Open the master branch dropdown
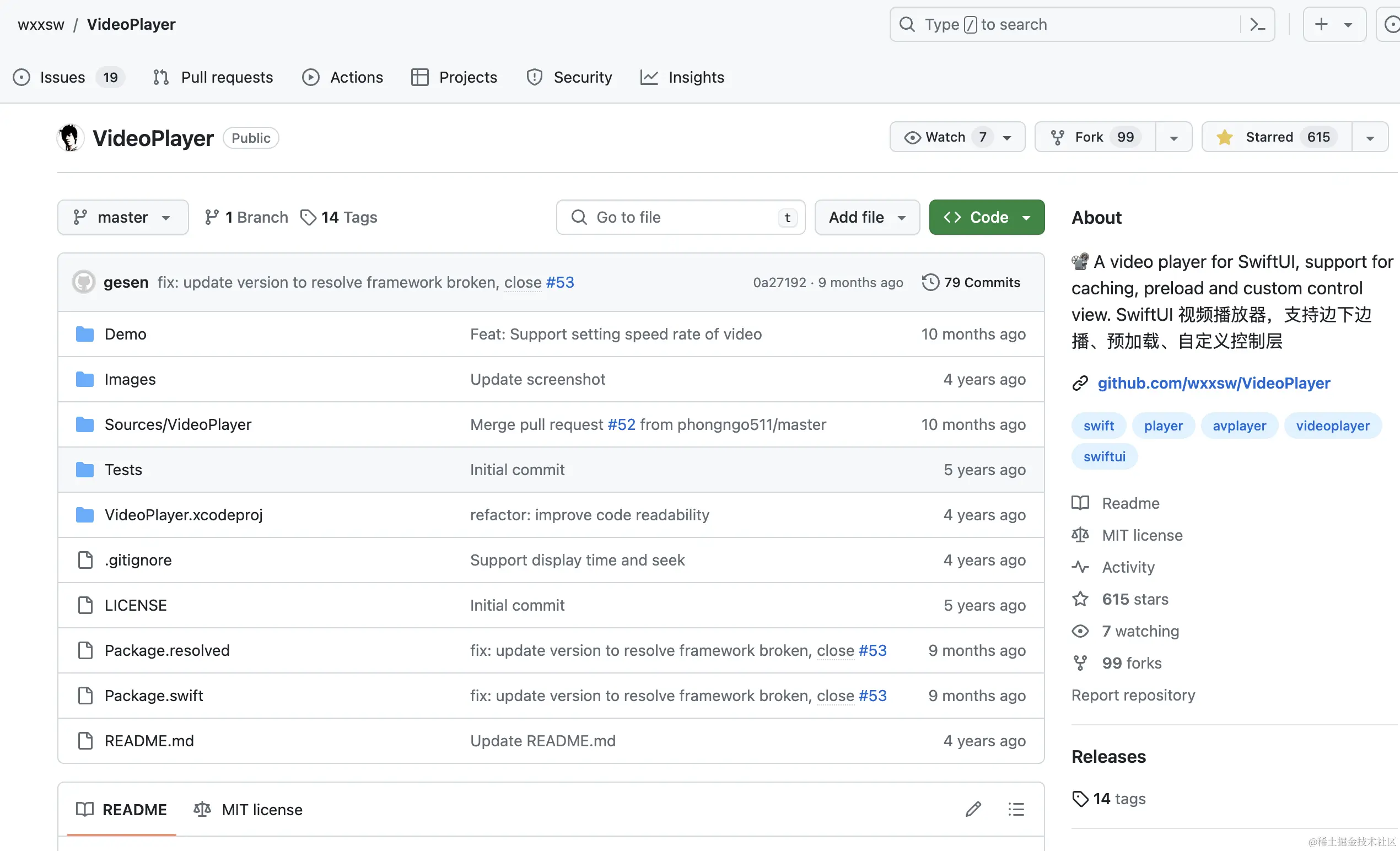 click(123, 218)
